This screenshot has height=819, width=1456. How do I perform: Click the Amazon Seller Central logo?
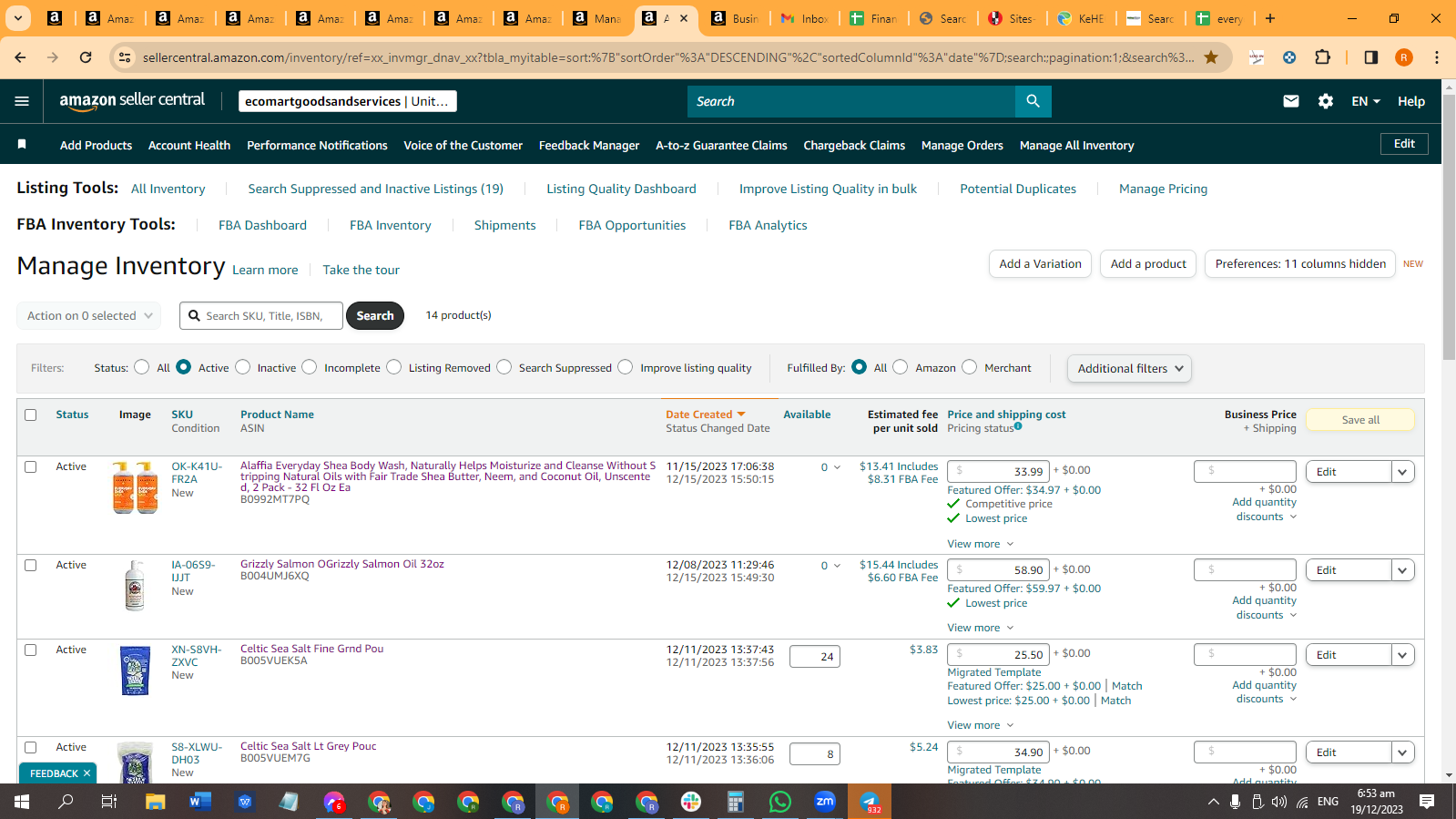(x=132, y=101)
